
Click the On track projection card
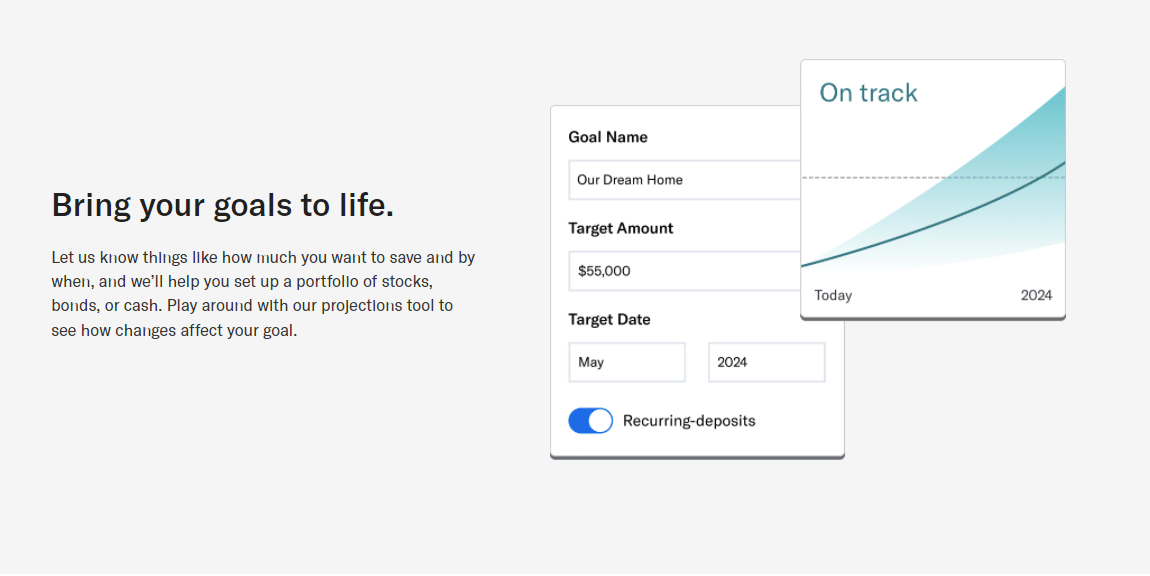933,190
